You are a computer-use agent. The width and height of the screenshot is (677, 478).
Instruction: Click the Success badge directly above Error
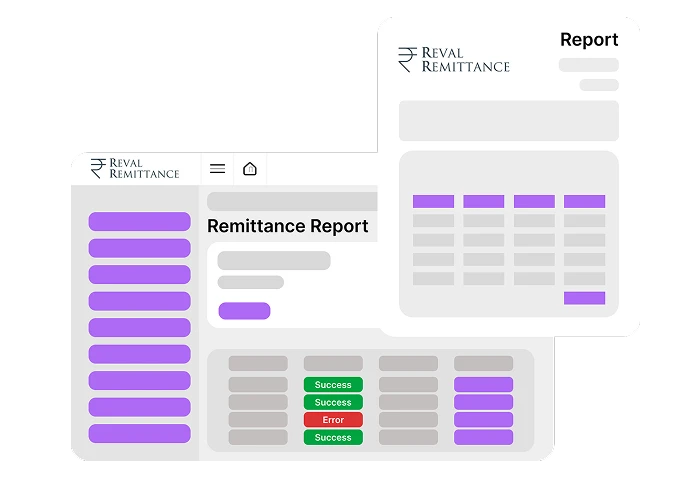click(x=333, y=402)
